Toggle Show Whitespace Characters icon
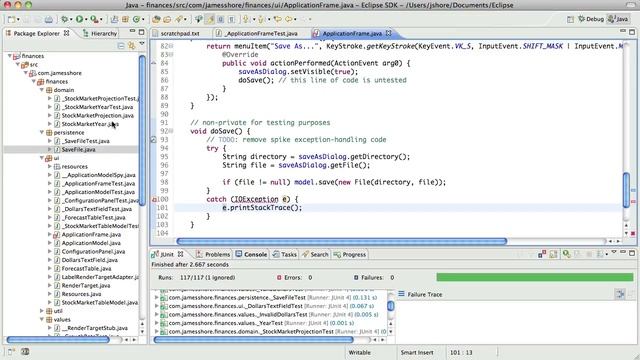The width and height of the screenshot is (640, 360). point(231,19)
